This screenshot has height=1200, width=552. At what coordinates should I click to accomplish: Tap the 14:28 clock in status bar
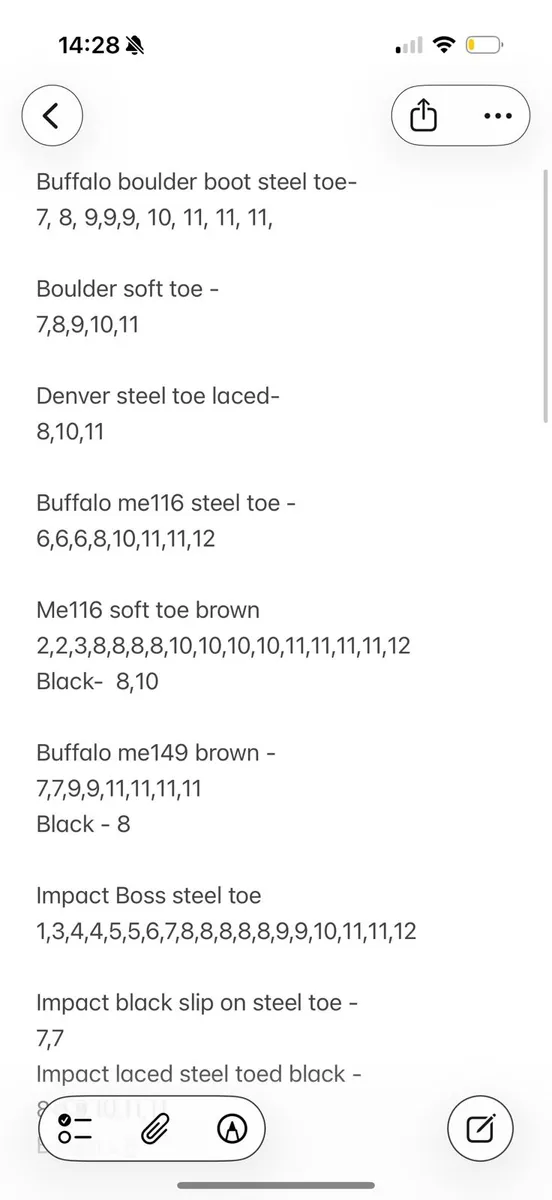88,45
